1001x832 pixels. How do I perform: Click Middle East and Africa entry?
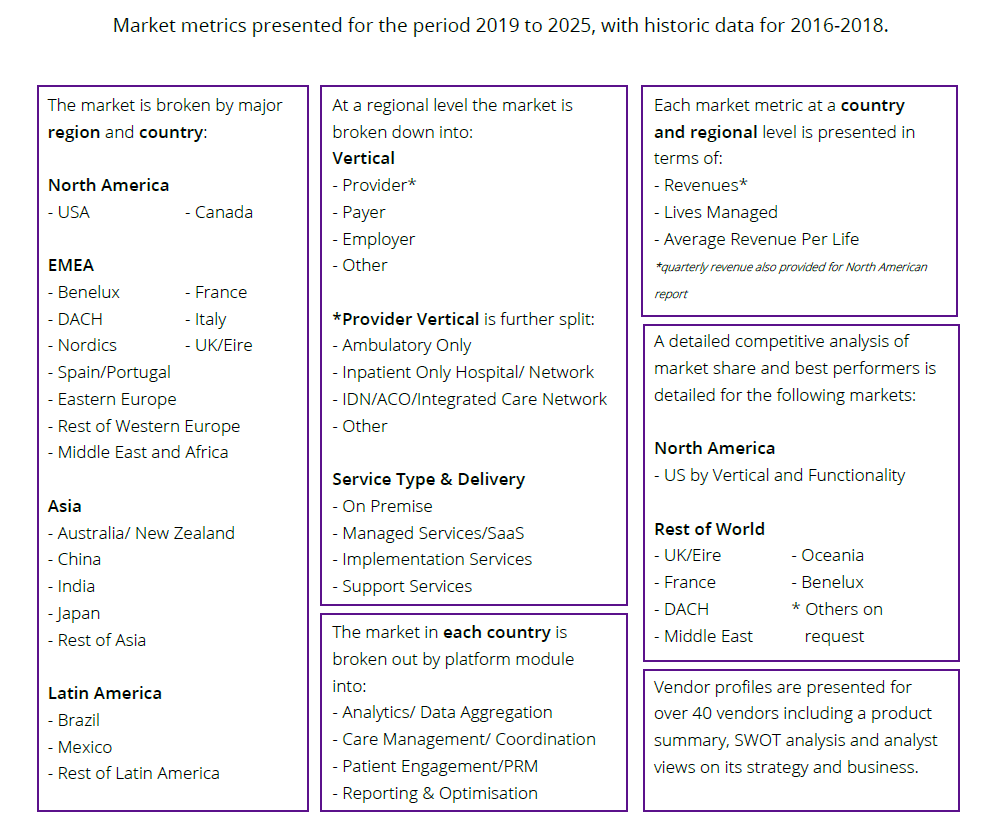pyautogui.click(x=138, y=452)
